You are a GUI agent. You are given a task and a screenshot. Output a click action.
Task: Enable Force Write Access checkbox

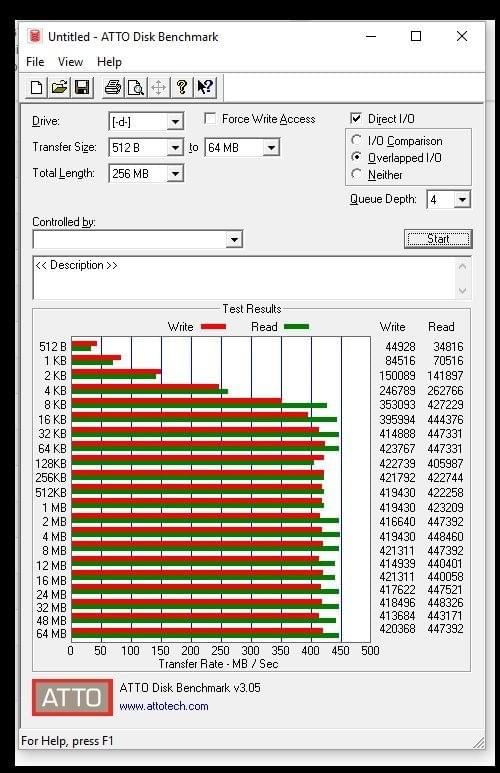pos(210,119)
